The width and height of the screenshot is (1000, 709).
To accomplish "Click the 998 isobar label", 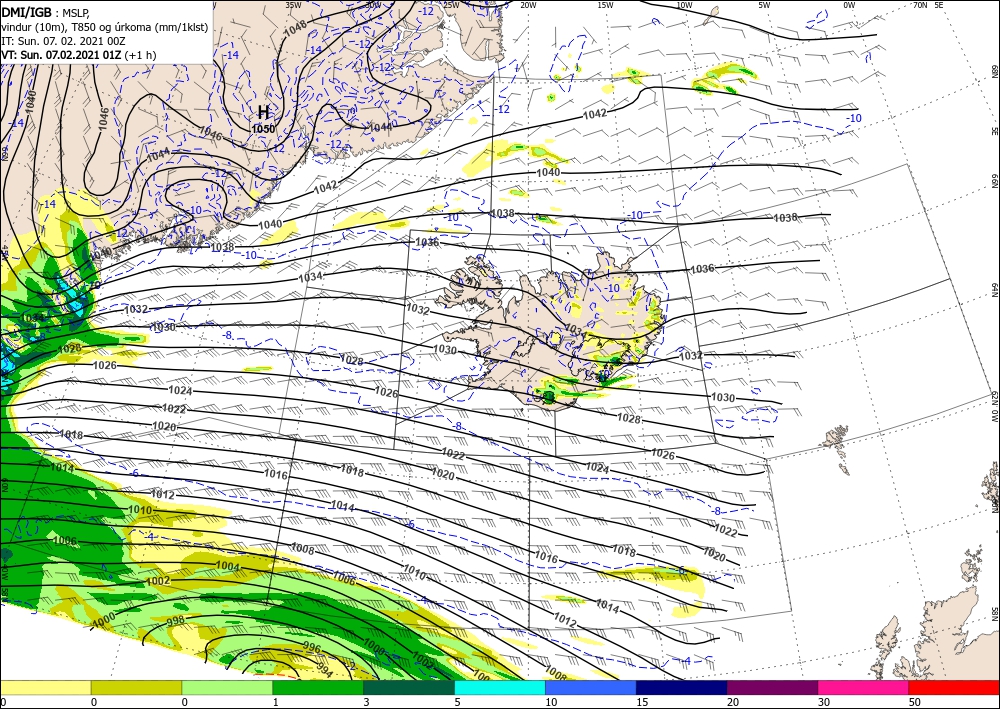I will [x=175, y=620].
